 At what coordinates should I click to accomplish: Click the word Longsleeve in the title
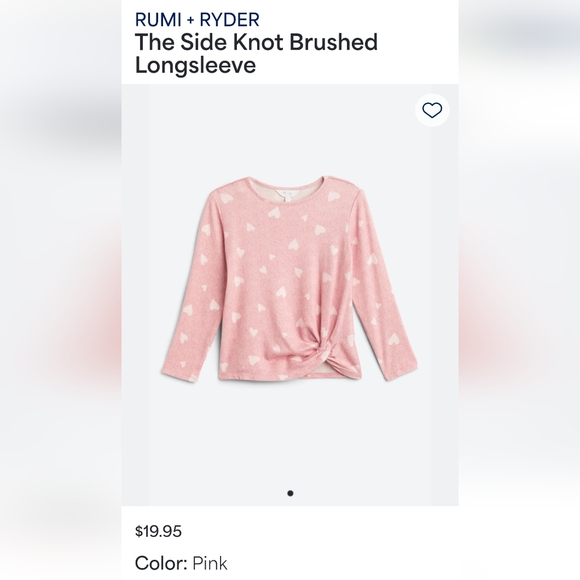pos(195,65)
